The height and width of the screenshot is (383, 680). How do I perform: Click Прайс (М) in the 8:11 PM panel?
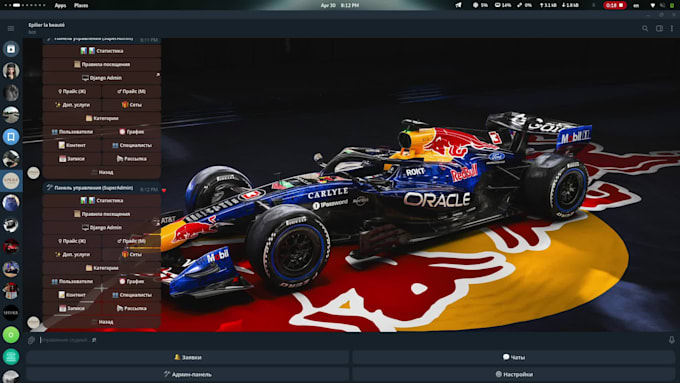pos(131,91)
